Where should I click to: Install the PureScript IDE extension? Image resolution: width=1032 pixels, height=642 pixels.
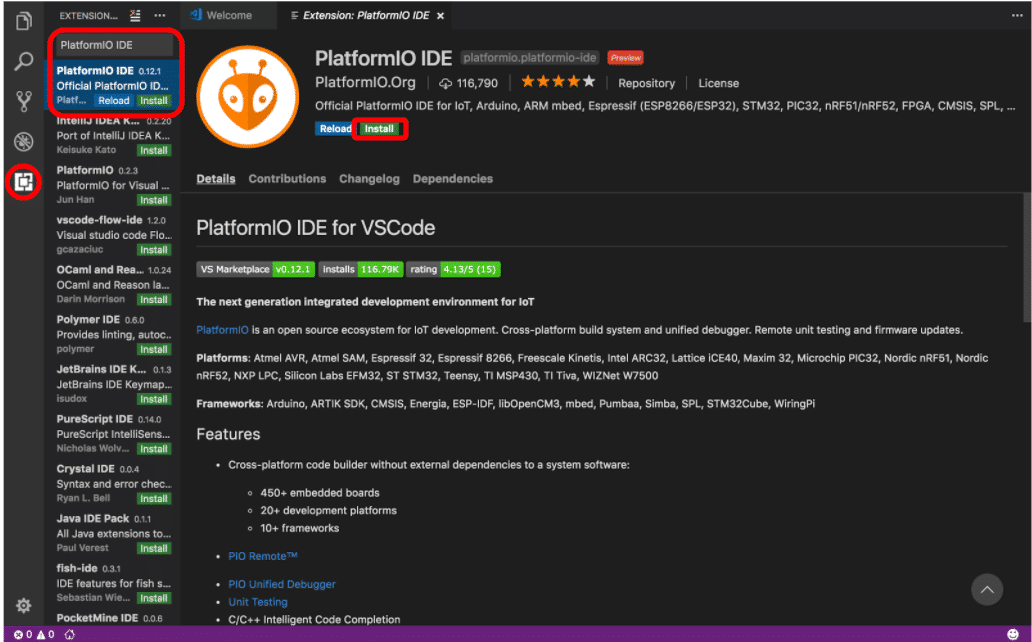coord(153,448)
